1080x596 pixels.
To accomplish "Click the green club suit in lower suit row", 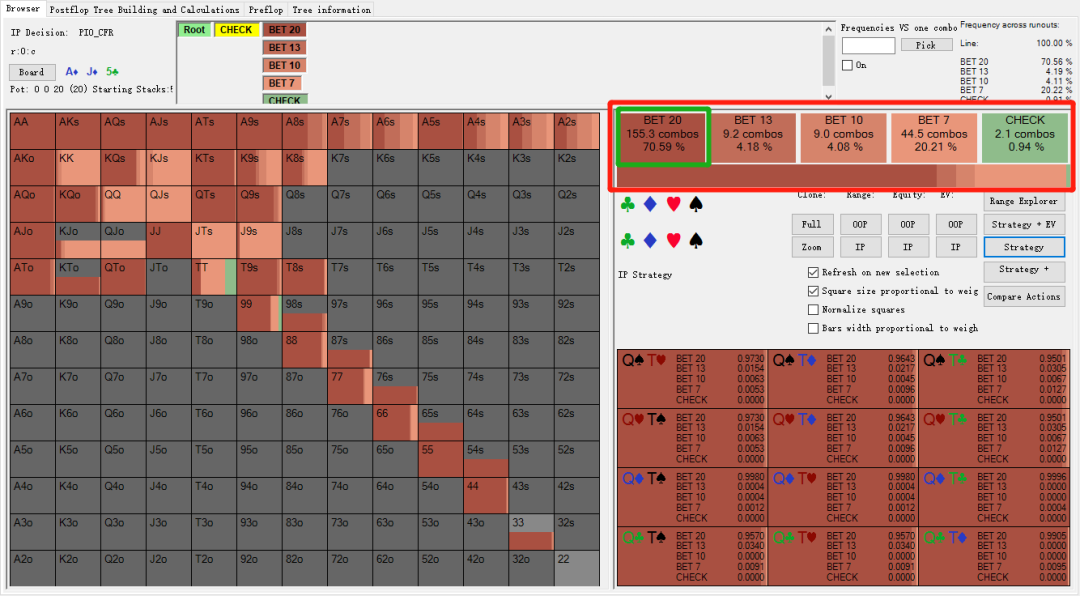I will pos(627,240).
